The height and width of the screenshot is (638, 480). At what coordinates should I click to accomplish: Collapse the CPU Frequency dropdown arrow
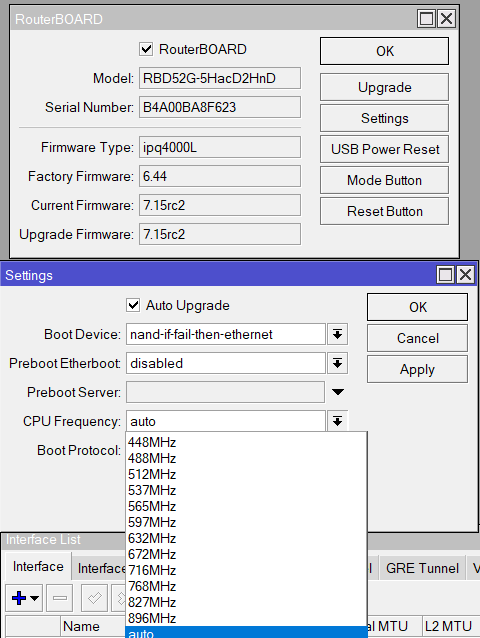click(x=337, y=421)
